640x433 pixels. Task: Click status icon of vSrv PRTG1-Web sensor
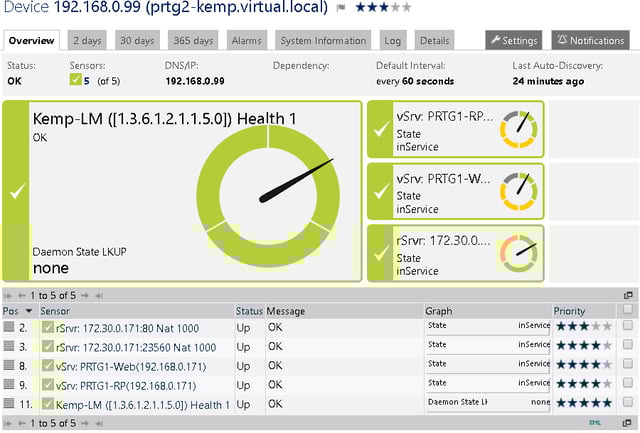click(48, 365)
